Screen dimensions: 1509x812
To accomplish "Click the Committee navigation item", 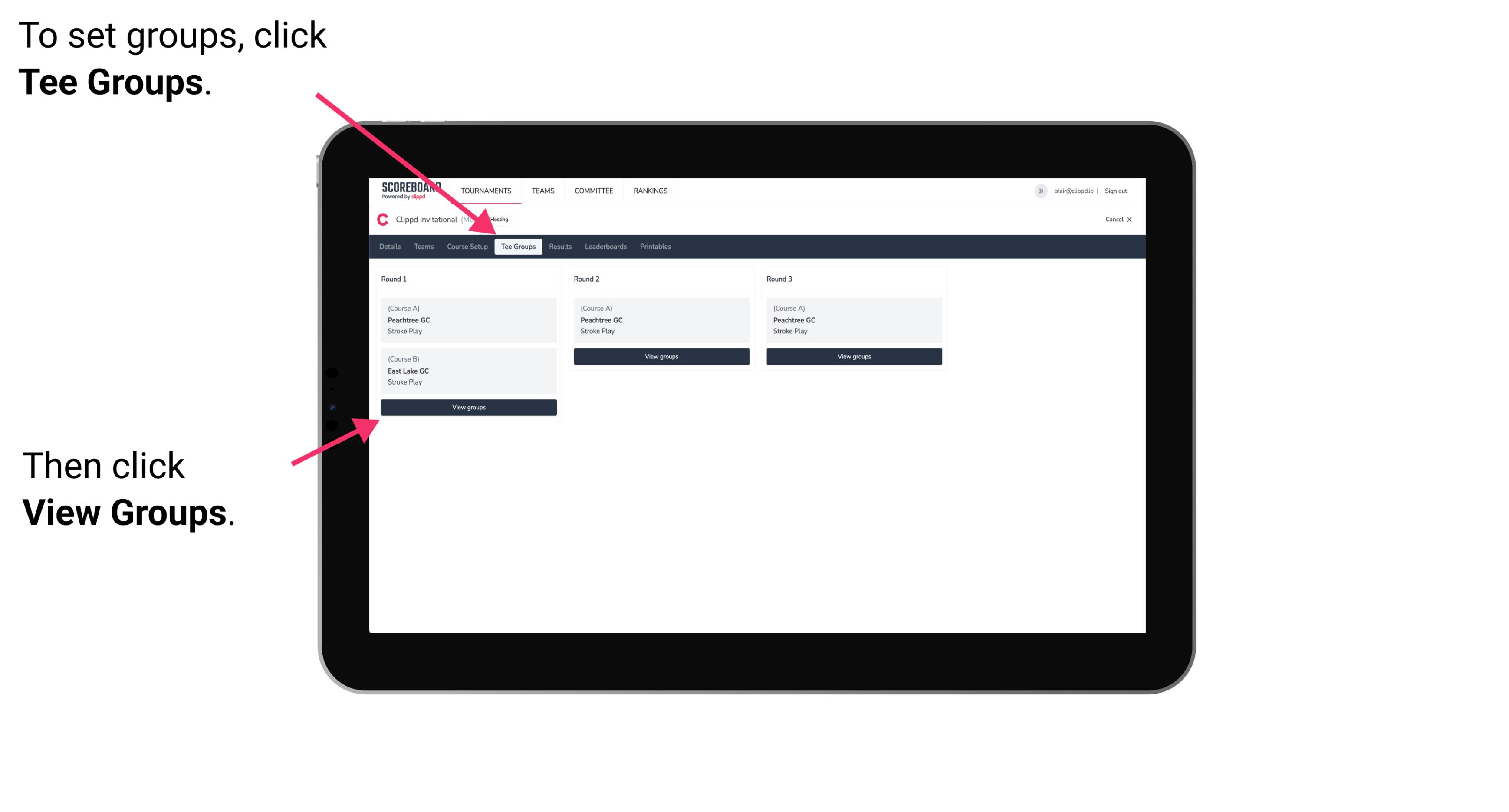I will point(595,190).
